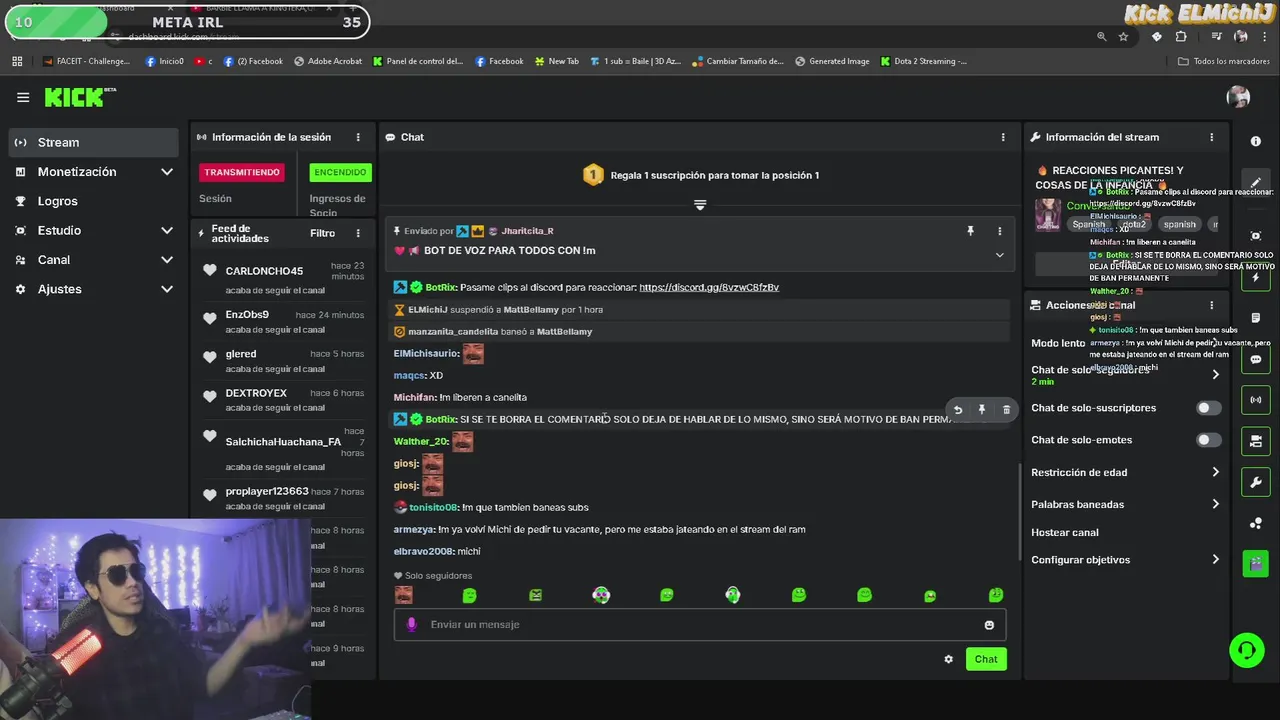This screenshot has height=720, width=1280.
Task: Open Palabras baneadas settings arrow
Action: (x=1215, y=504)
